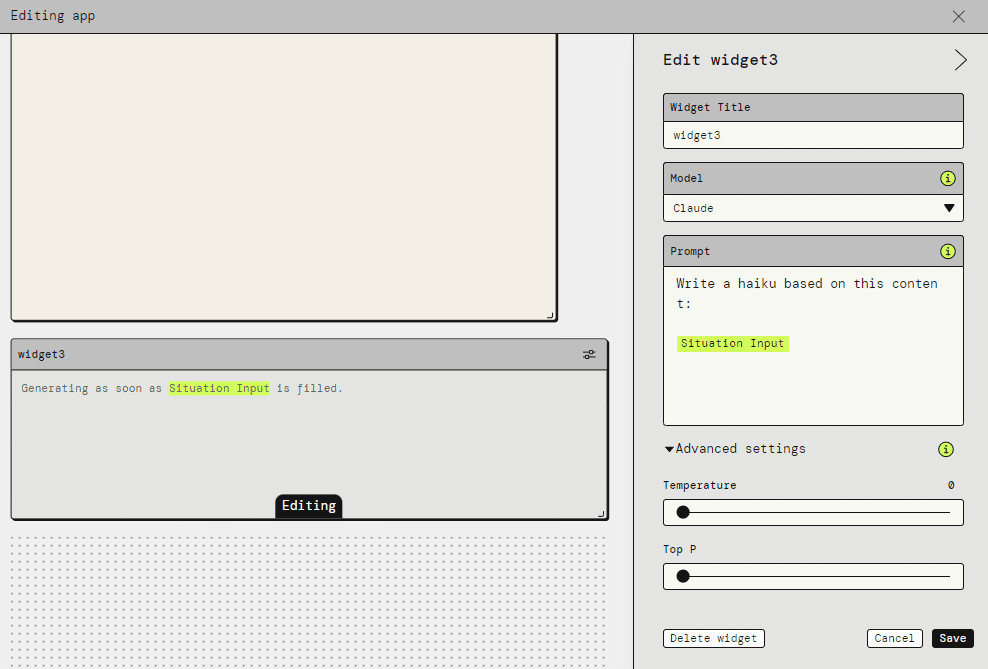Screen dimensions: 988x669
Task: Click the 'Generating as soon as' text
Action: tap(91, 388)
